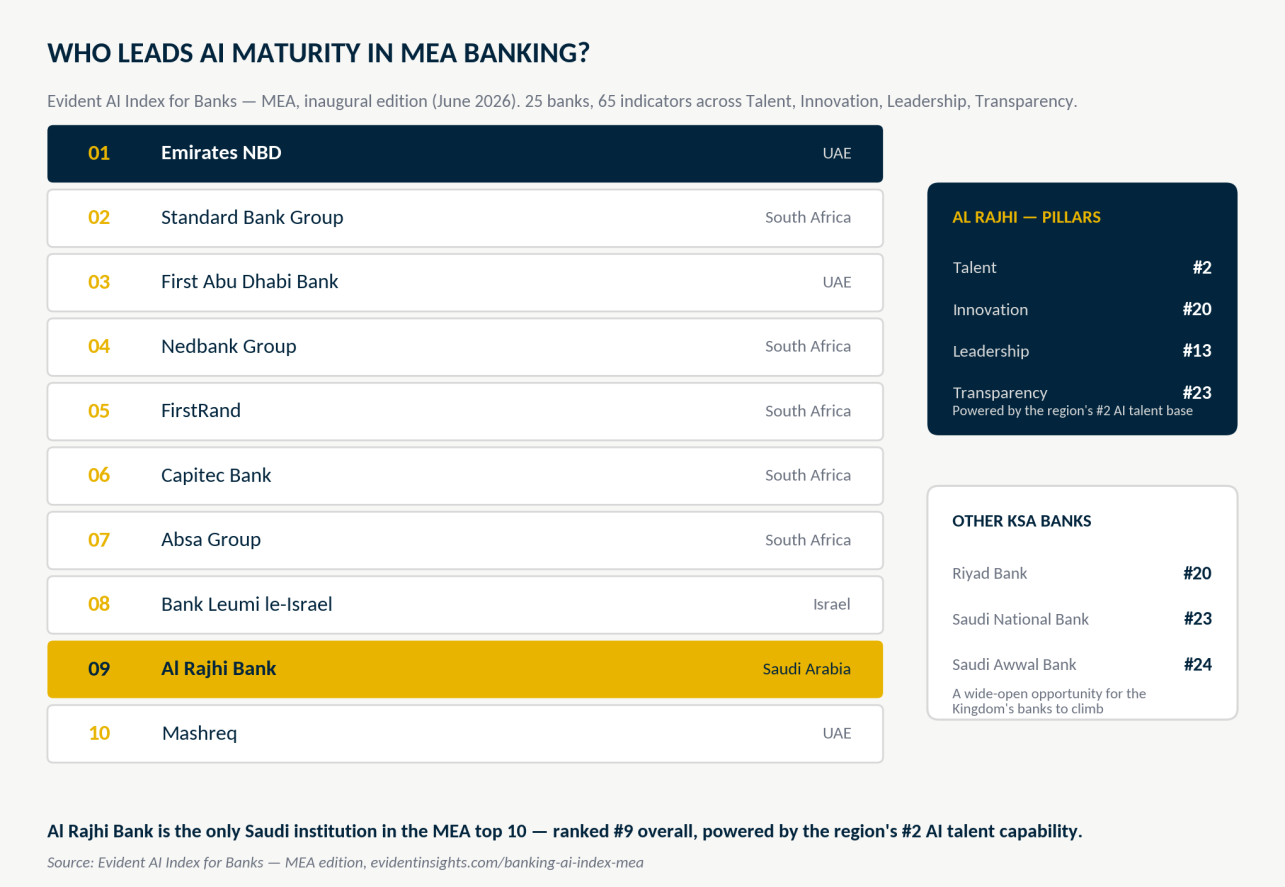1285x887 pixels.
Task: Click the Standard Bank Group row
Action: pyautogui.click(x=465, y=218)
